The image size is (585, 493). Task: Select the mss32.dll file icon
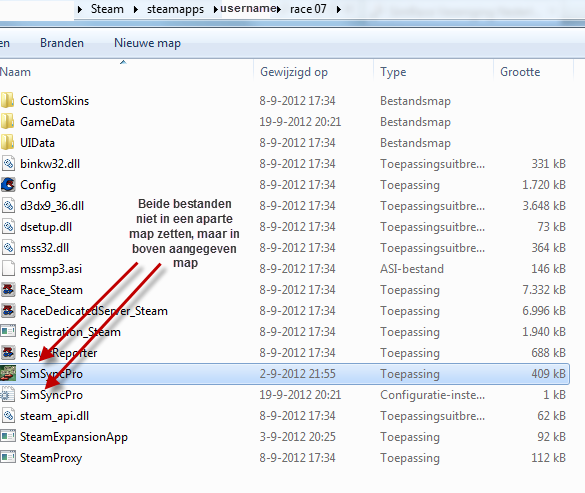tap(8, 248)
